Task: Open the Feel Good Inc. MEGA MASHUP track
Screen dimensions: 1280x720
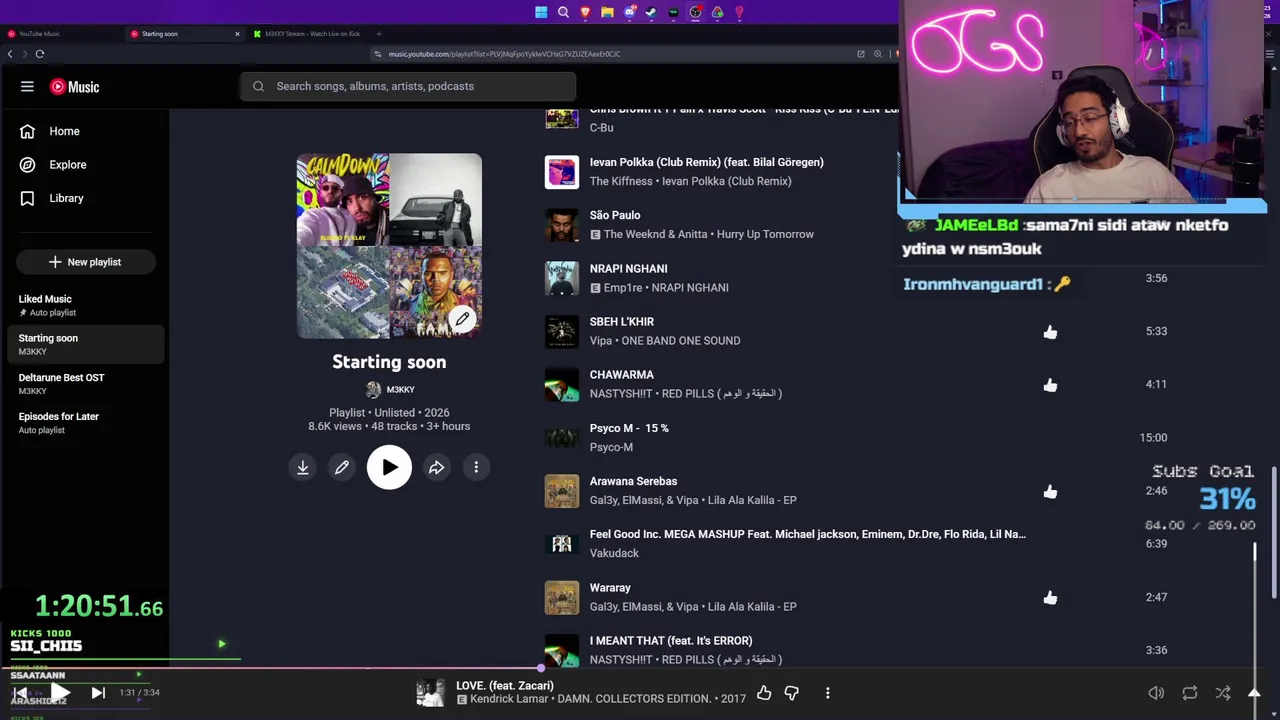Action: pyautogui.click(x=808, y=534)
